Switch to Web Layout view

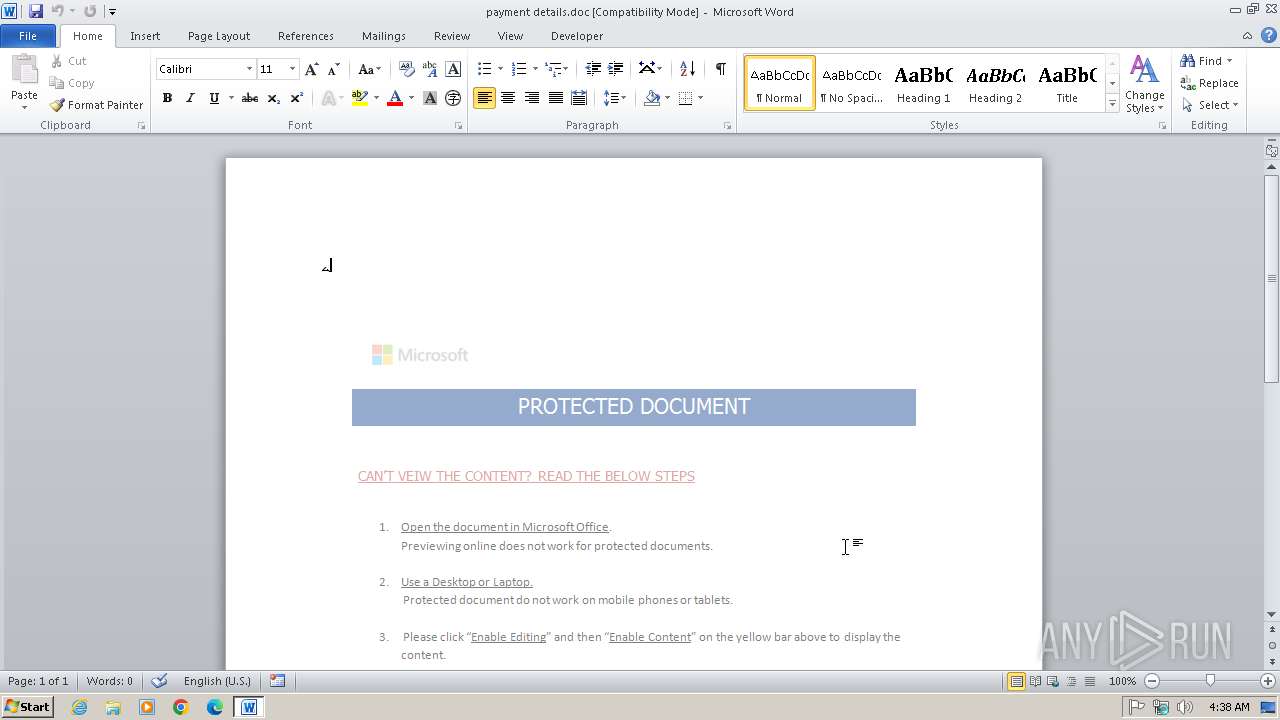coord(1052,681)
